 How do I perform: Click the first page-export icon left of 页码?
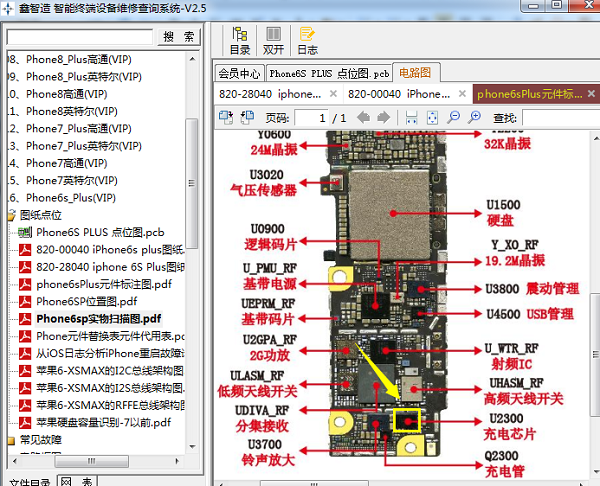point(226,117)
